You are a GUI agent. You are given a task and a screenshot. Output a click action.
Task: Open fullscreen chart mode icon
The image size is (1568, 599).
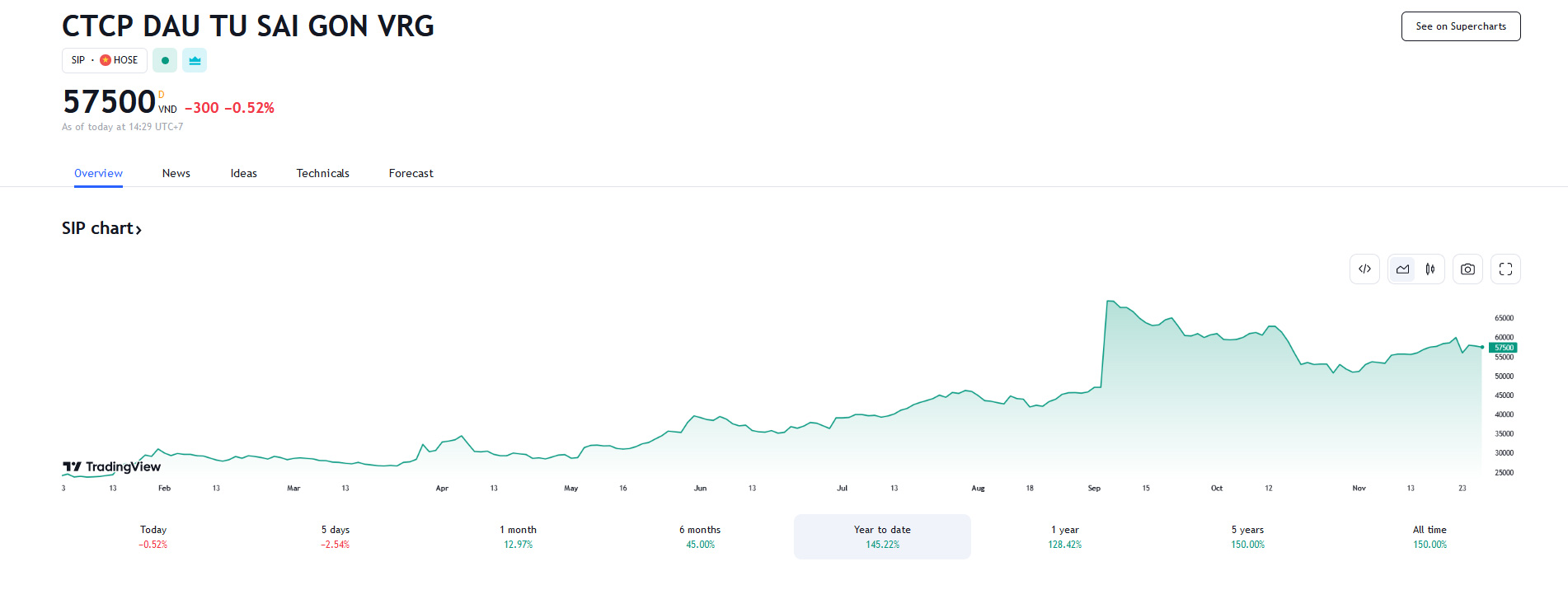click(x=1505, y=269)
